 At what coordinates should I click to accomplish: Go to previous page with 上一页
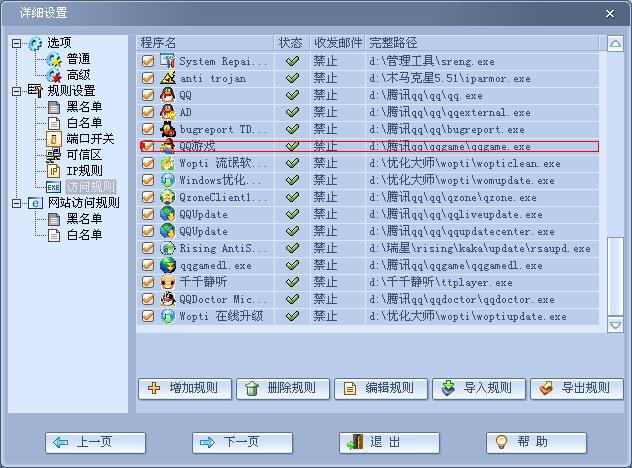pyautogui.click(x=95, y=443)
